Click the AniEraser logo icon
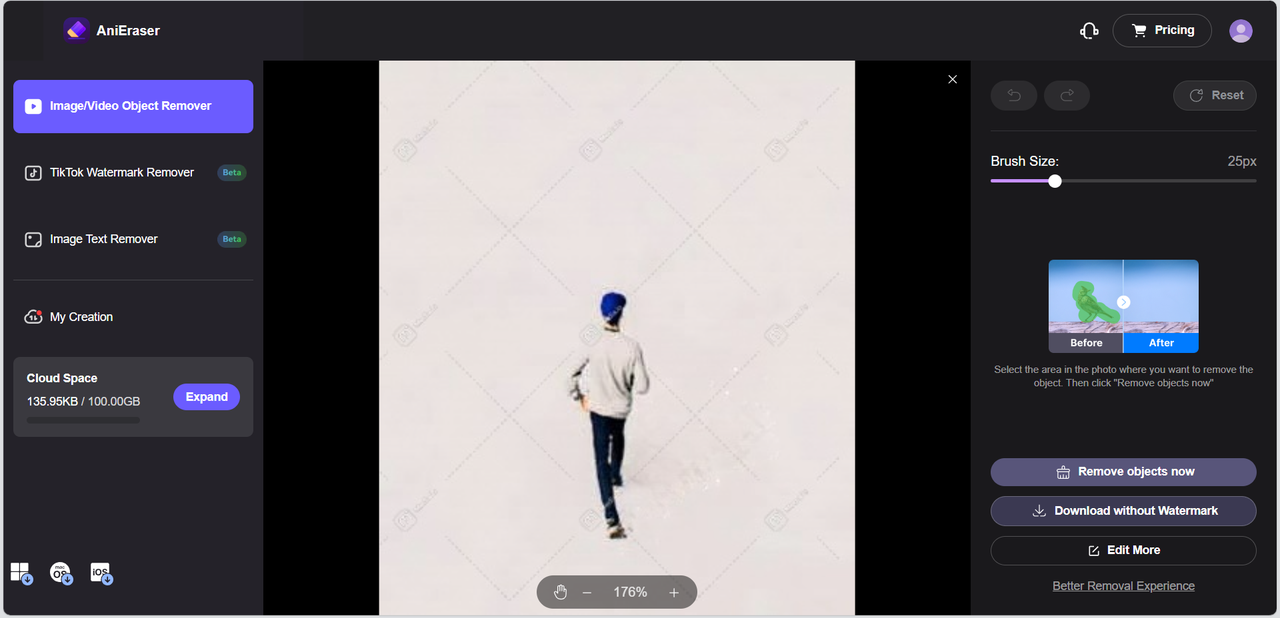This screenshot has width=1280, height=618. tap(77, 30)
